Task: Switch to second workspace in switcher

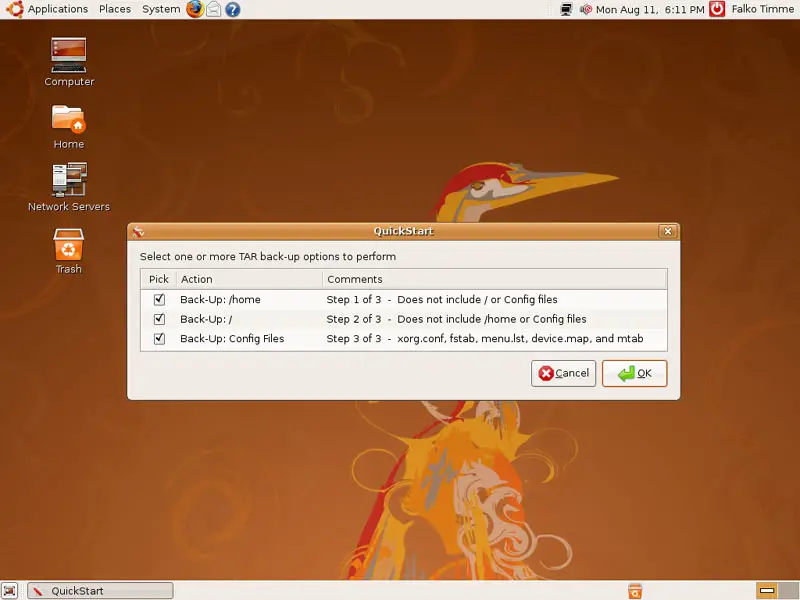Action: click(x=788, y=591)
